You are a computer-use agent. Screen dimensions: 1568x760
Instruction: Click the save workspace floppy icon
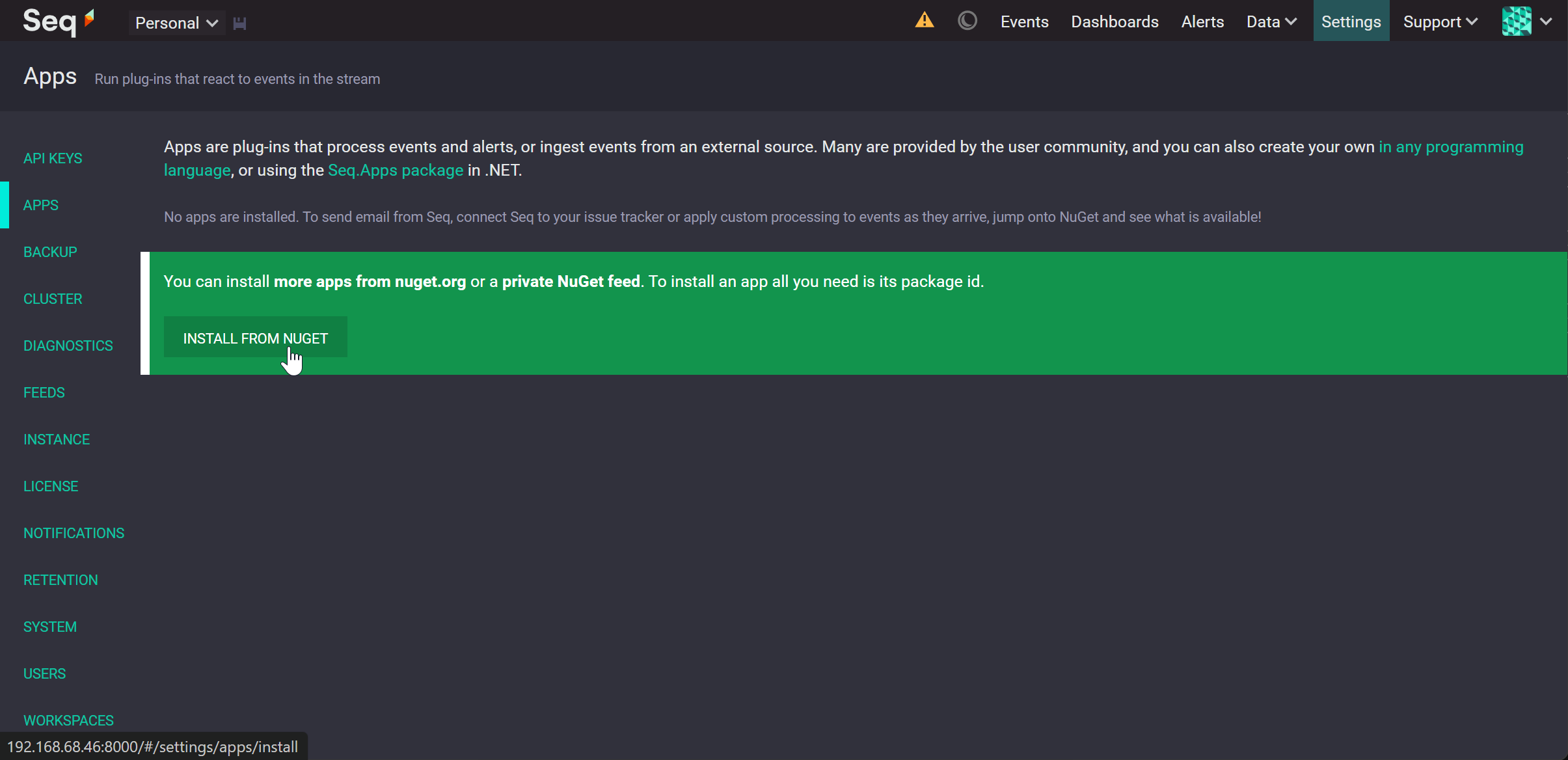239,23
